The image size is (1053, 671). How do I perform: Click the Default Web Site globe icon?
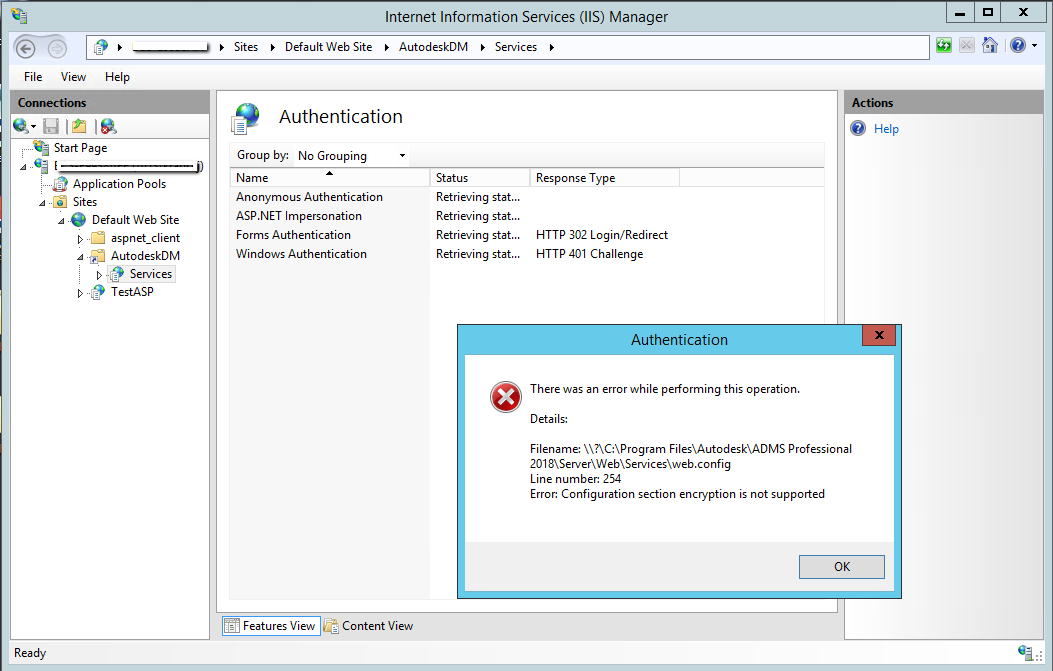pyautogui.click(x=79, y=220)
